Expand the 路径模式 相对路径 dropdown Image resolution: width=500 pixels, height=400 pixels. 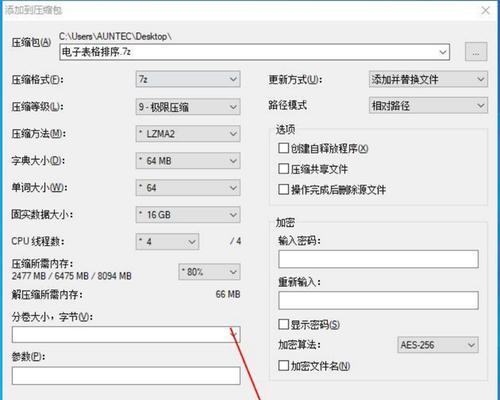coord(428,106)
